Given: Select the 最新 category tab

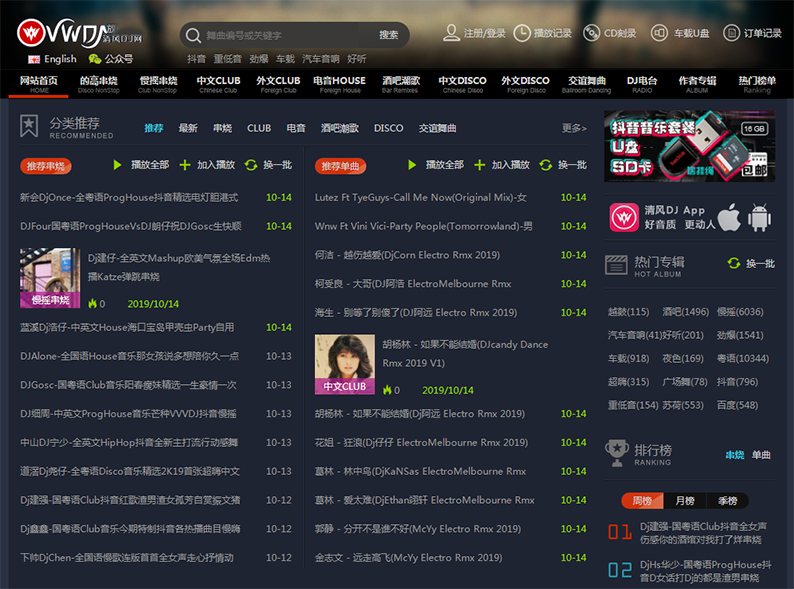Looking at the screenshot, I should point(188,128).
